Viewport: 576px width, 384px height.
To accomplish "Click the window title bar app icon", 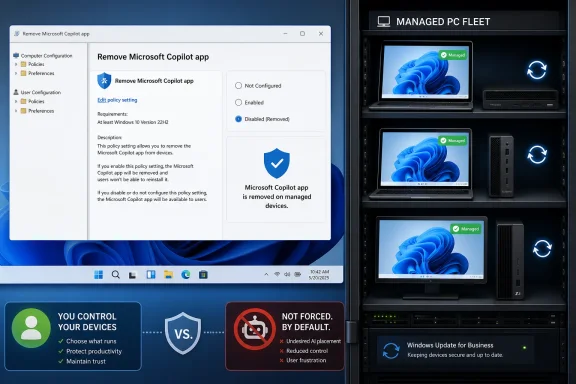I will point(17,34).
